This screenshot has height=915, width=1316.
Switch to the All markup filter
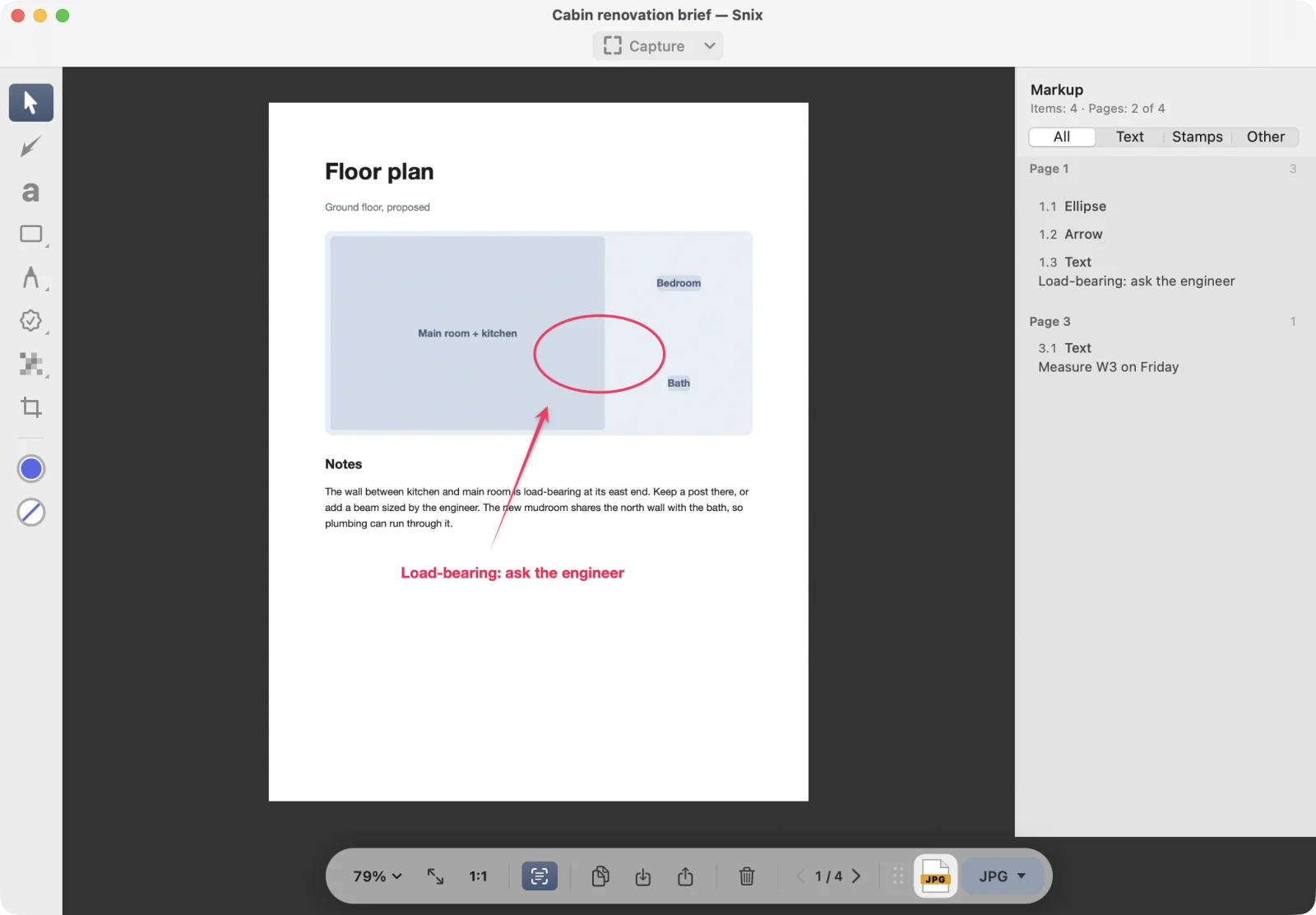point(1062,137)
